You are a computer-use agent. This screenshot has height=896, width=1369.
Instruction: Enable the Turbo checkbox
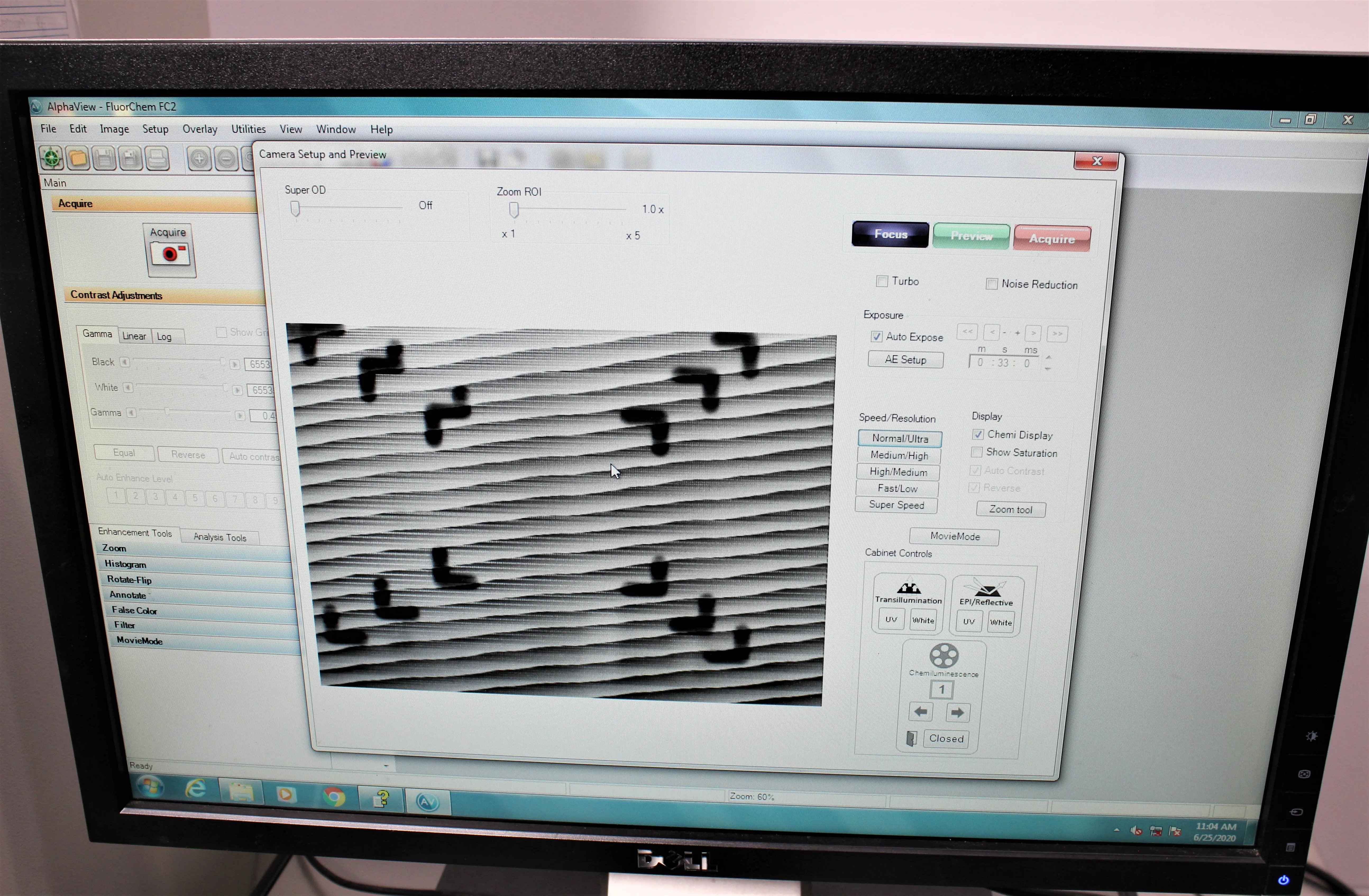882,281
